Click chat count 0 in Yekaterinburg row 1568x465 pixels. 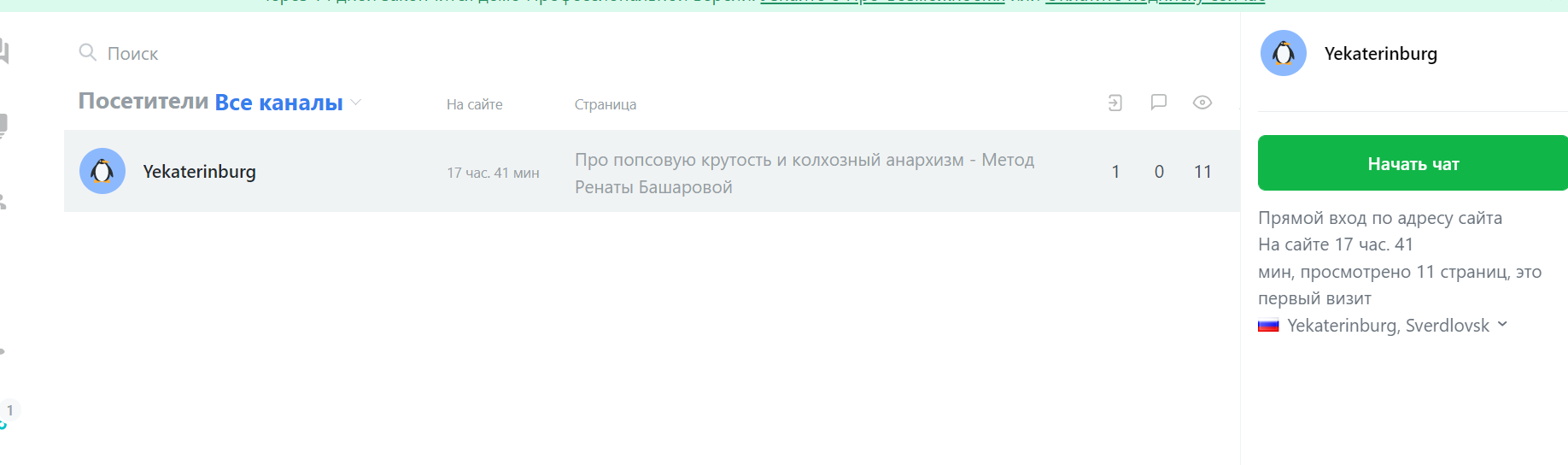pyautogui.click(x=1159, y=172)
